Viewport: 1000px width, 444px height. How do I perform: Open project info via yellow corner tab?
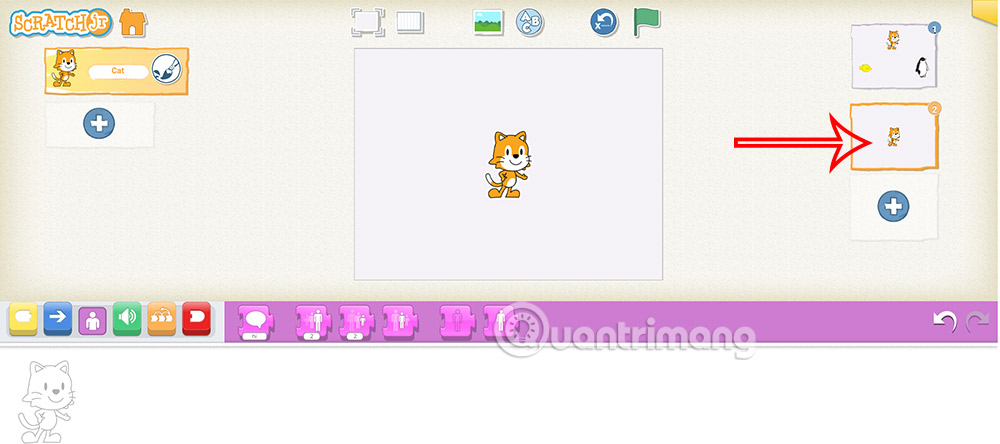coord(985,10)
